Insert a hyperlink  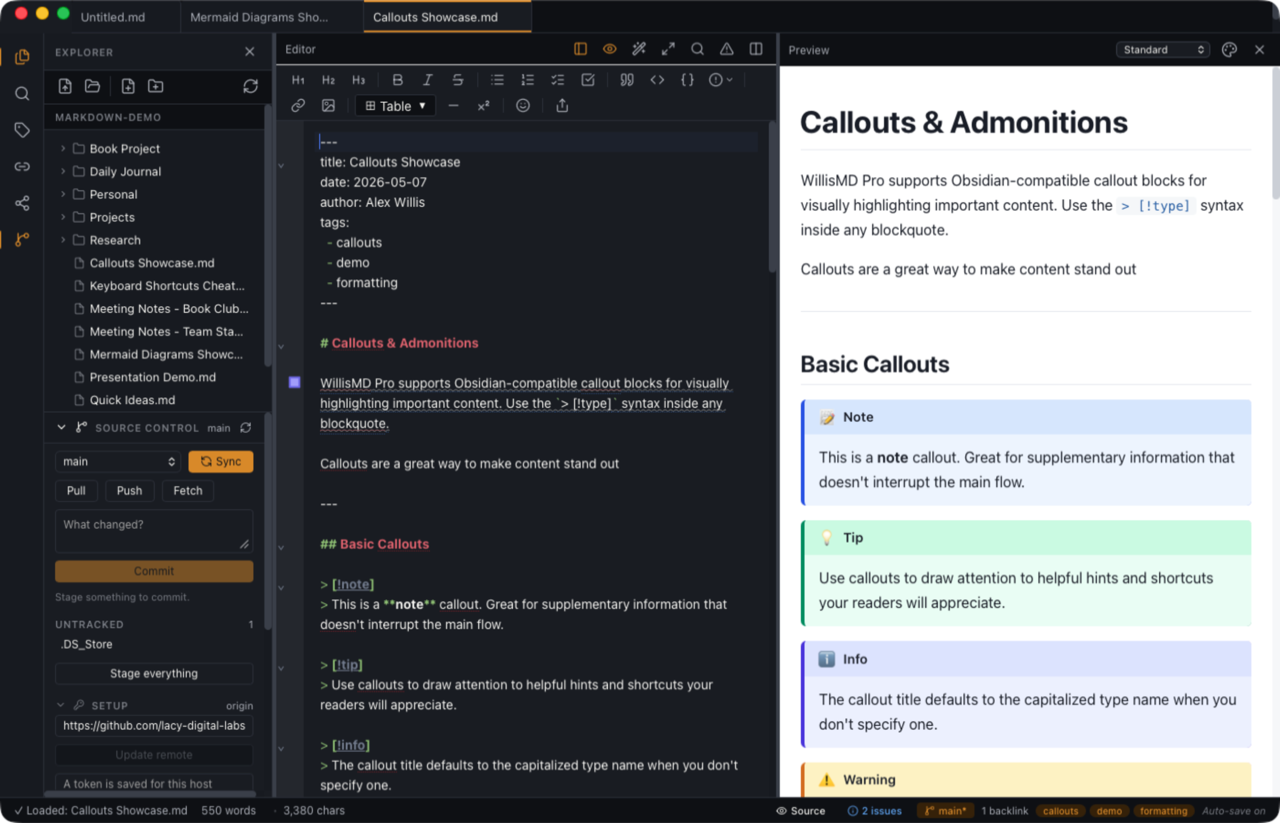pos(298,105)
